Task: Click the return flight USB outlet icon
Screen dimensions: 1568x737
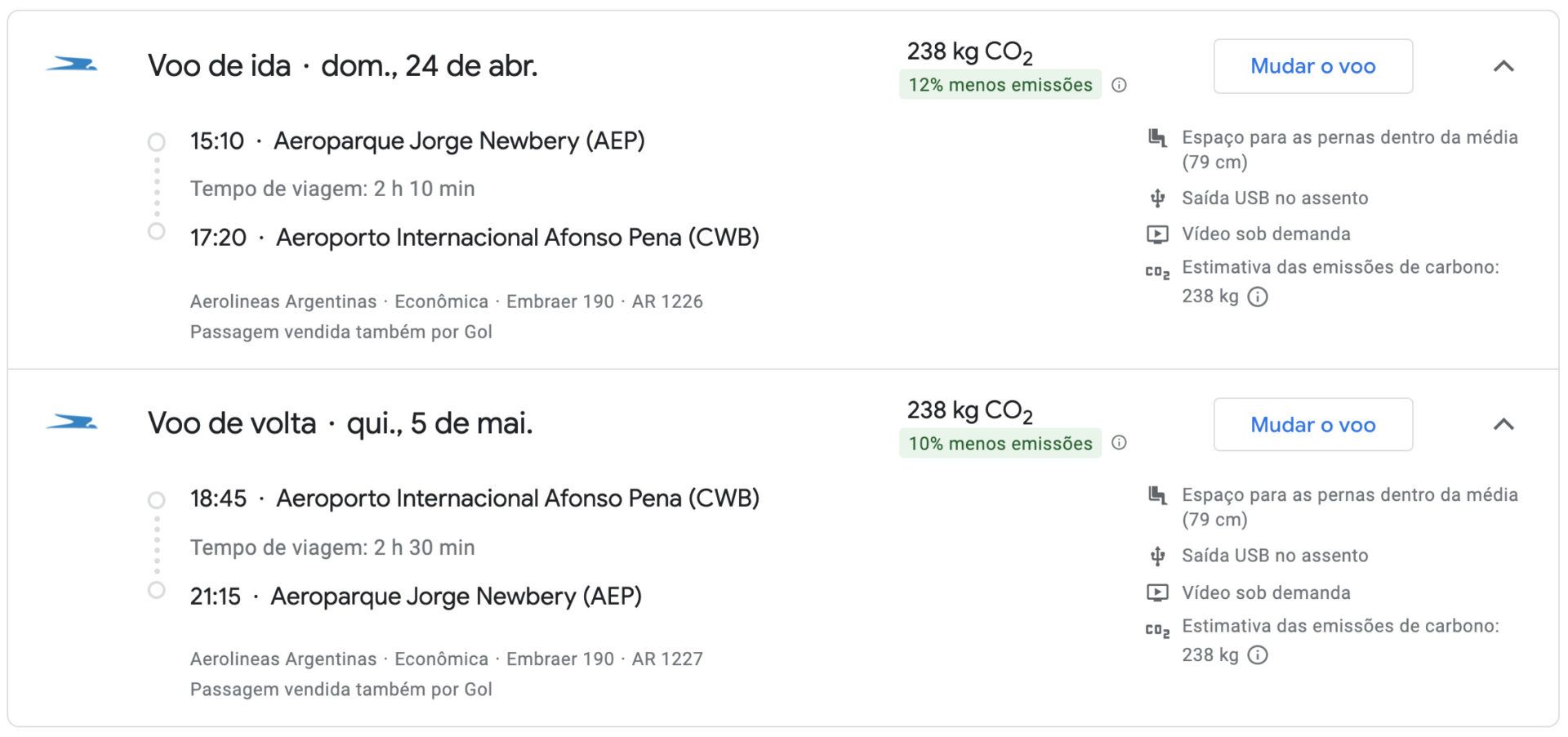Action: [x=1157, y=556]
